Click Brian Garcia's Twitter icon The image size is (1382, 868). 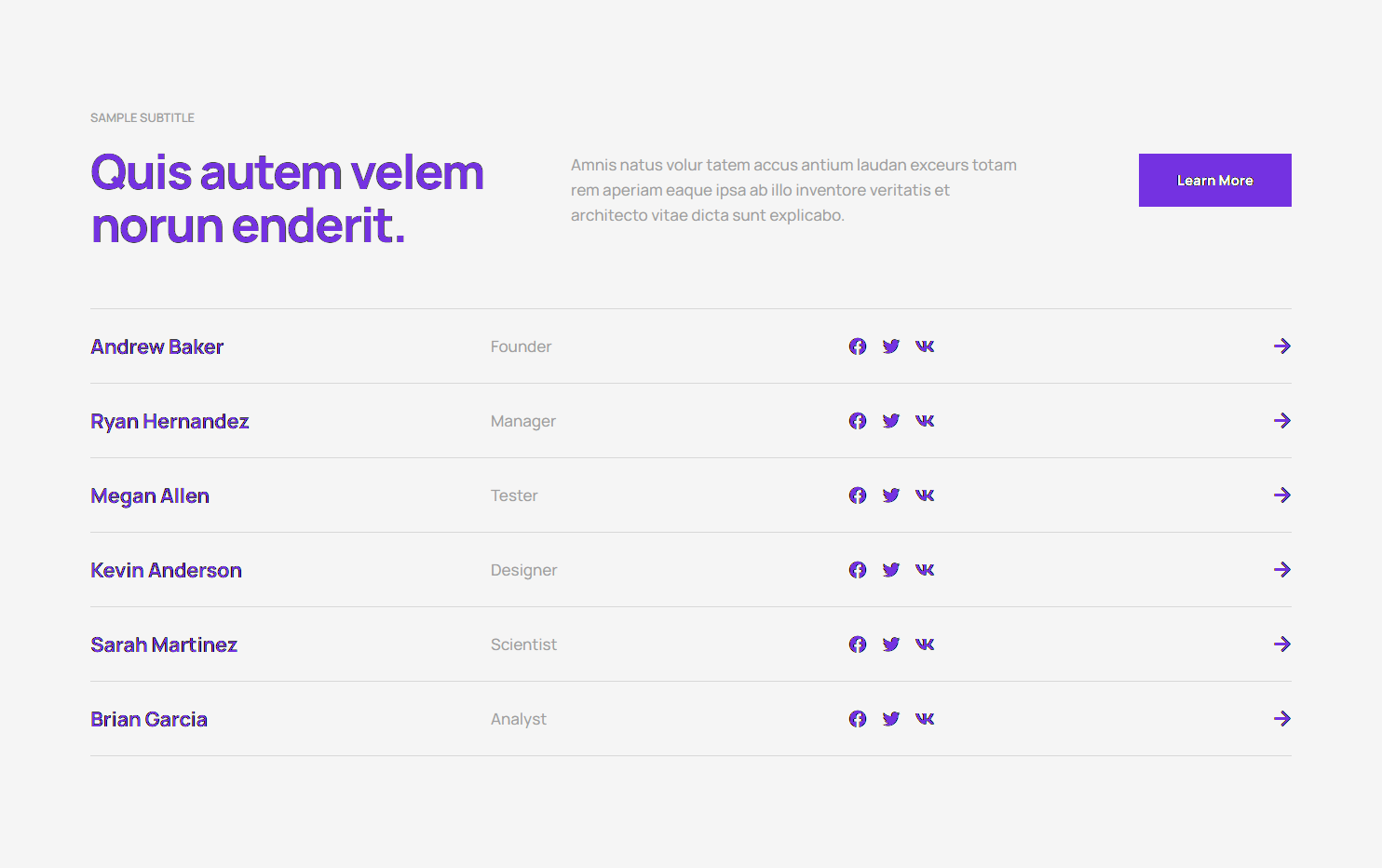coord(891,719)
